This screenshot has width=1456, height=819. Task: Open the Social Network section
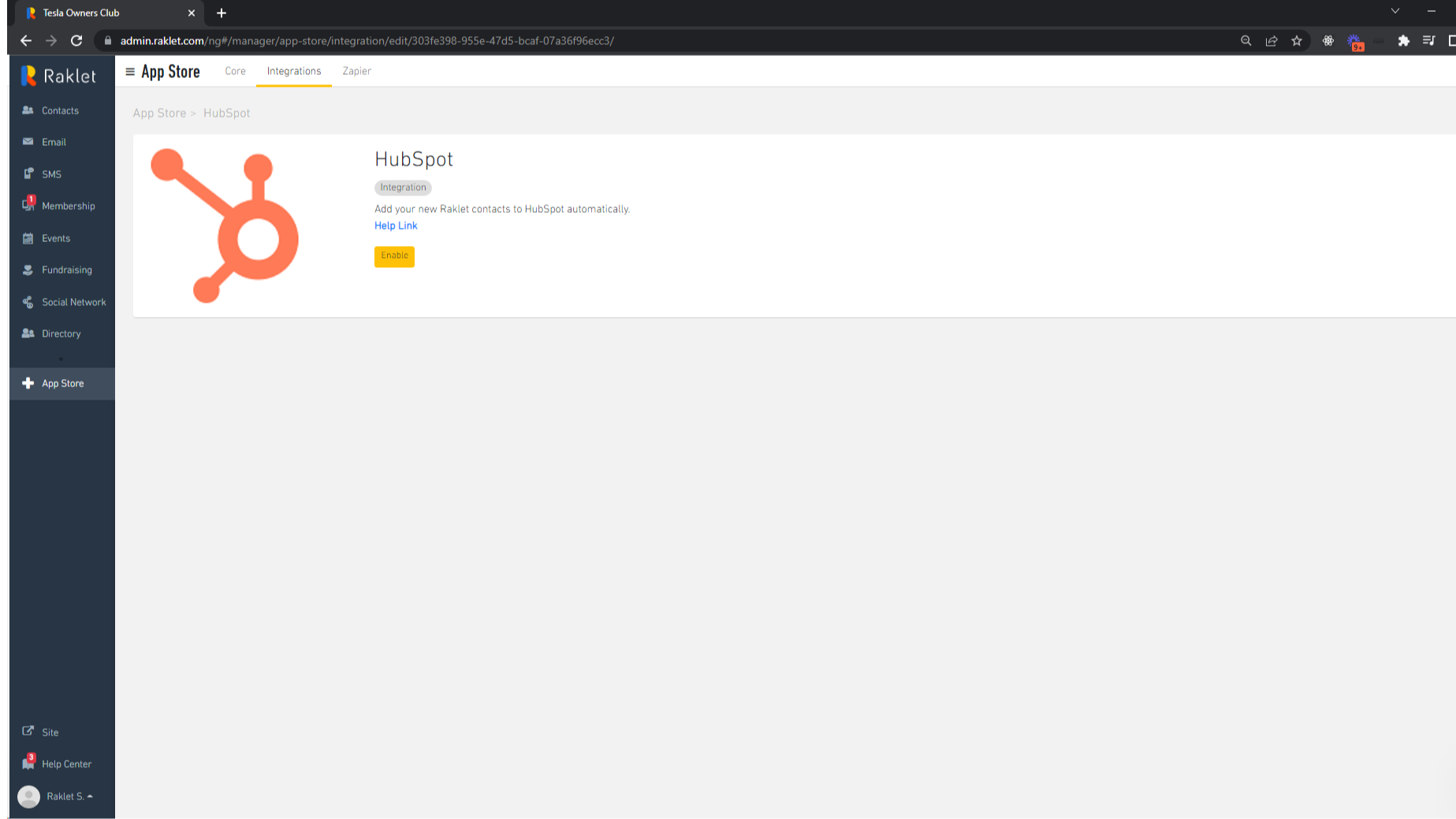point(73,302)
